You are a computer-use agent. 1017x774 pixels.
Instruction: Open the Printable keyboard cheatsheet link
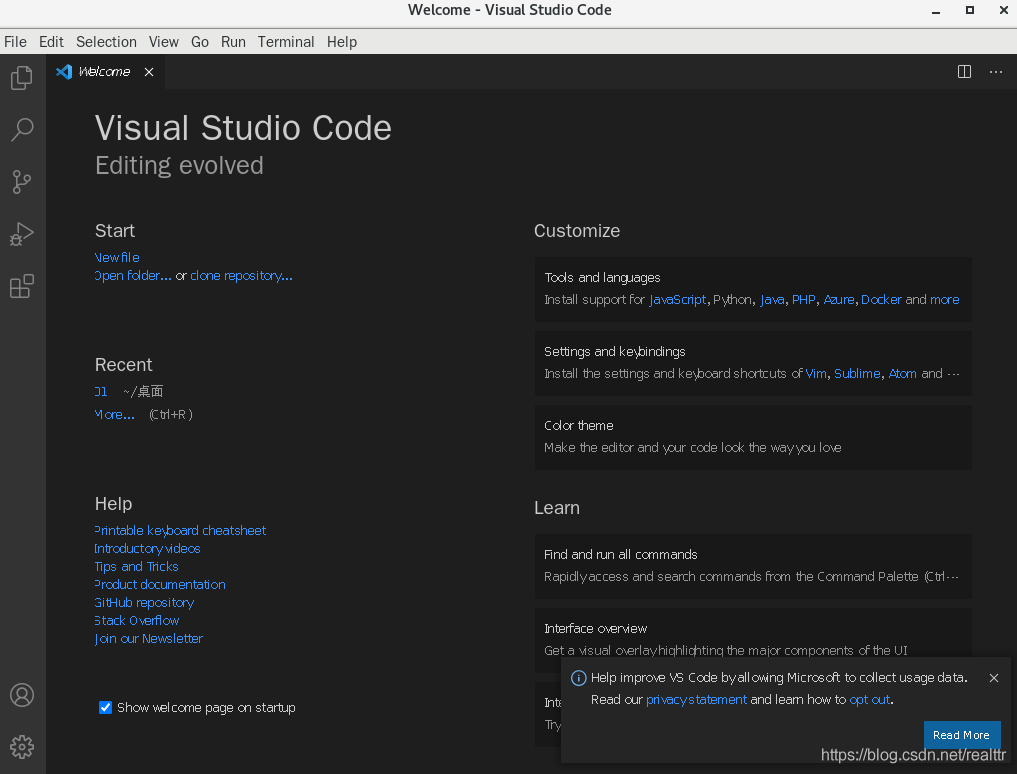coord(180,530)
